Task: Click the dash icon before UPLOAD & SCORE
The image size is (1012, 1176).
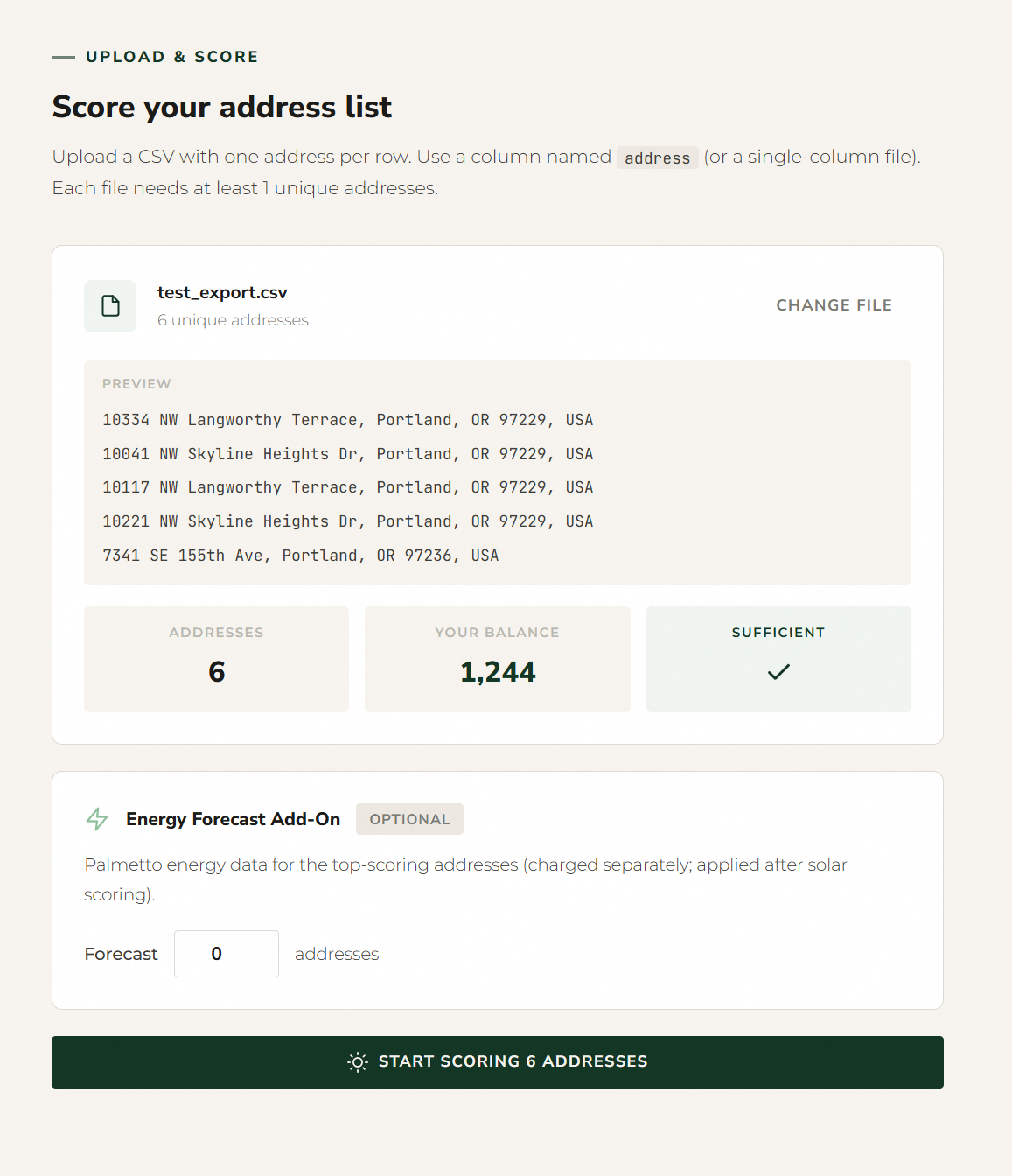Action: coord(60,56)
